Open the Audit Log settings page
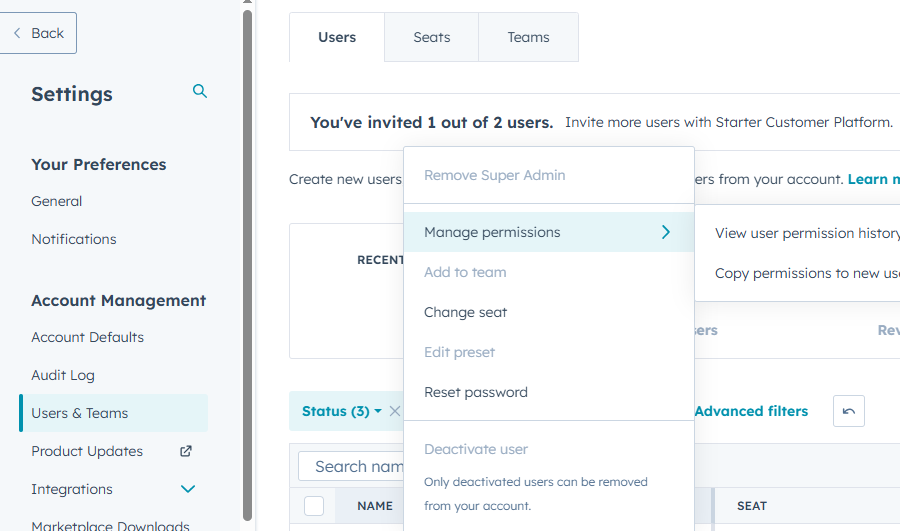 tap(63, 375)
